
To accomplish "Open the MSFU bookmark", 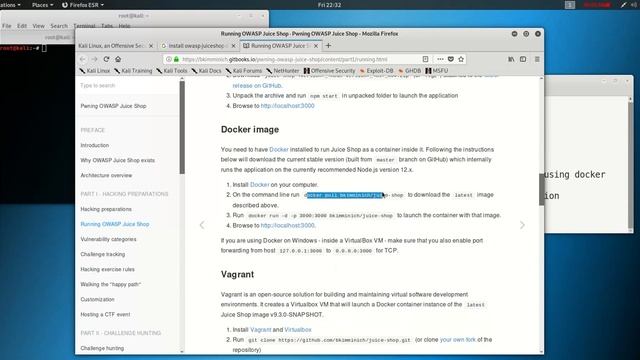I will [436, 71].
